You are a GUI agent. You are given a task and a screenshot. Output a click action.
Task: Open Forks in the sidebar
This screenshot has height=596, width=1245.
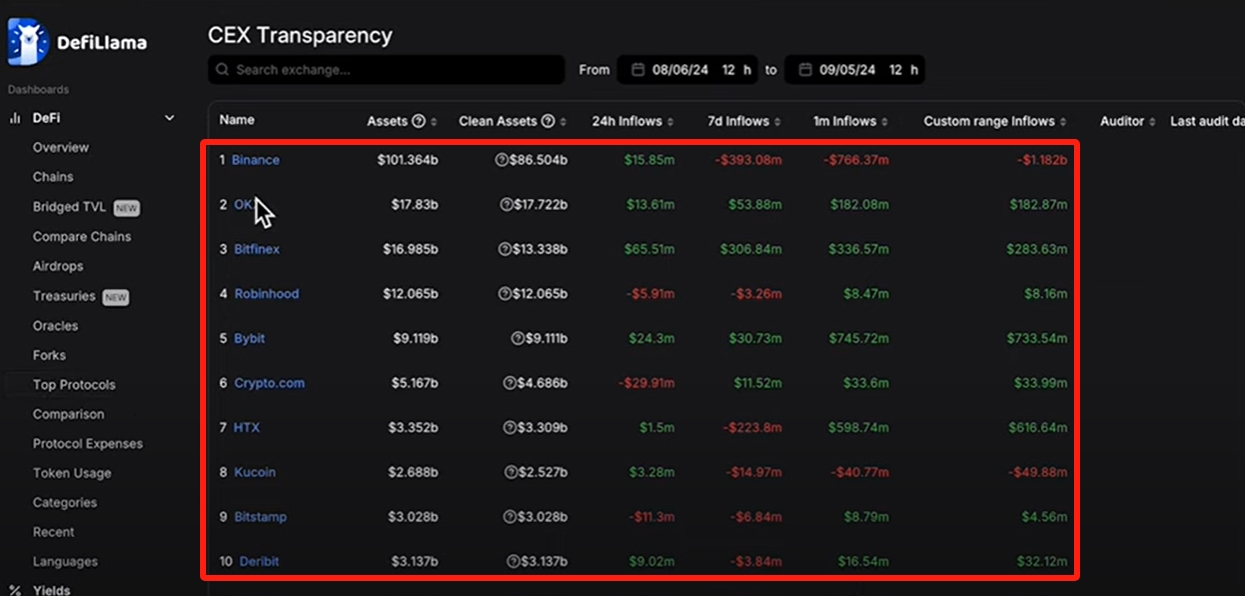pyautogui.click(x=49, y=355)
